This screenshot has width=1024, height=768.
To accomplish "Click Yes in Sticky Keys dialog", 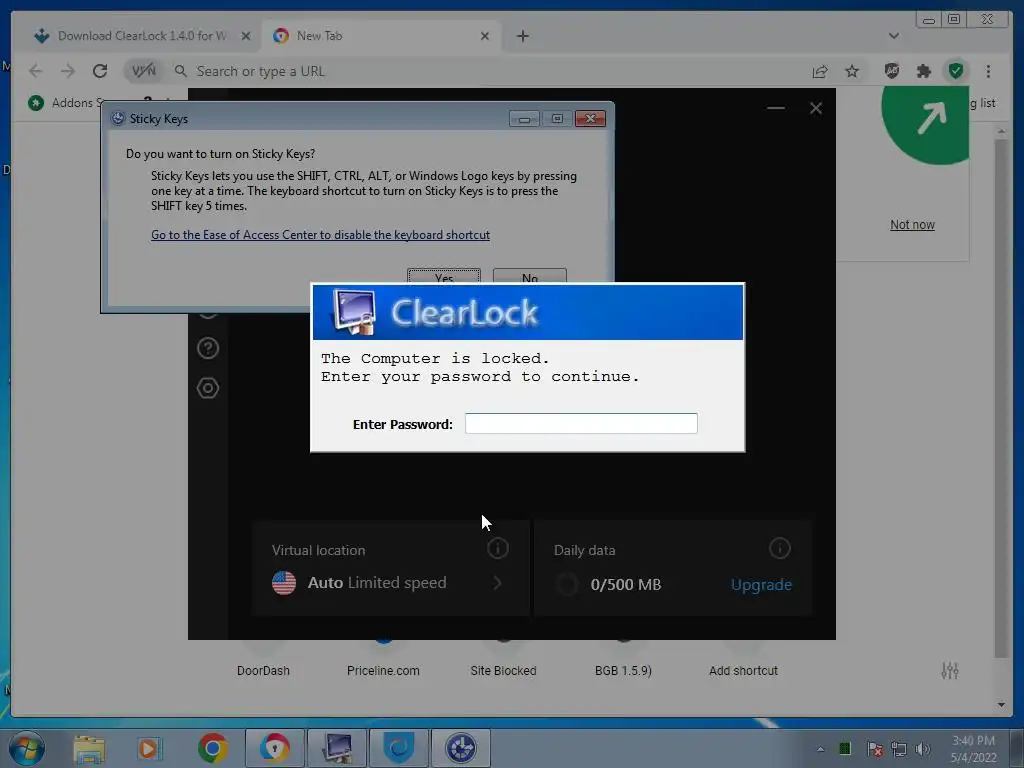I will (443, 276).
